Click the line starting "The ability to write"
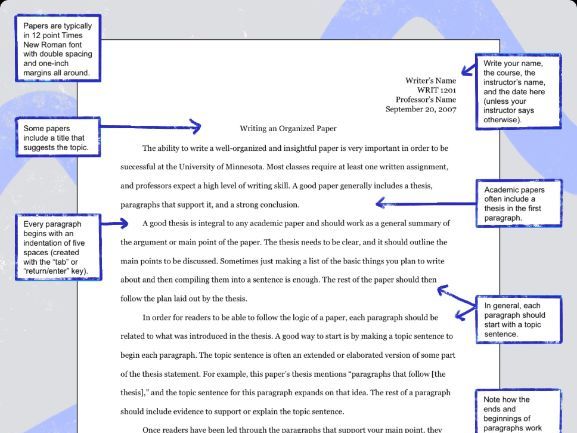 295,148
